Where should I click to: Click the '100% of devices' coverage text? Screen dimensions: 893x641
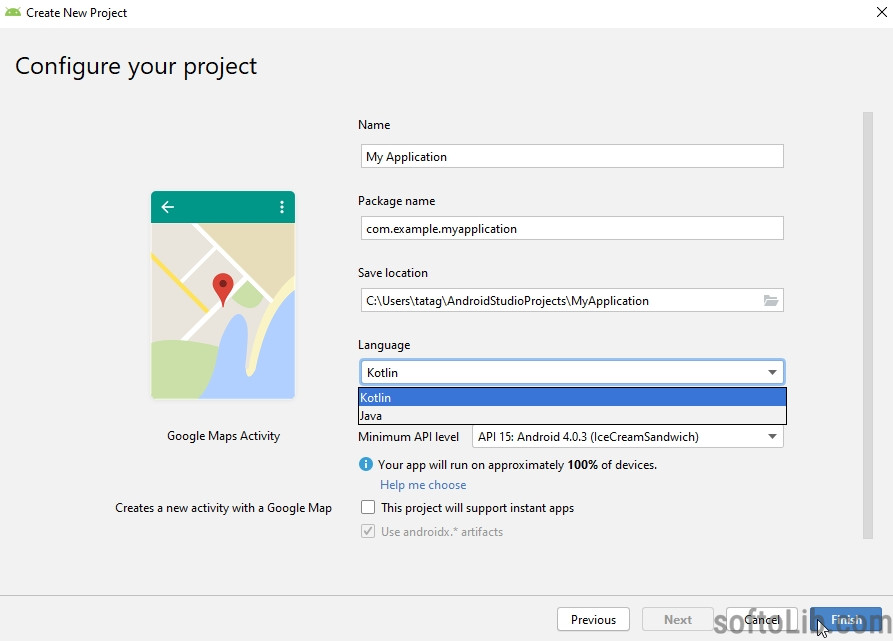point(612,465)
